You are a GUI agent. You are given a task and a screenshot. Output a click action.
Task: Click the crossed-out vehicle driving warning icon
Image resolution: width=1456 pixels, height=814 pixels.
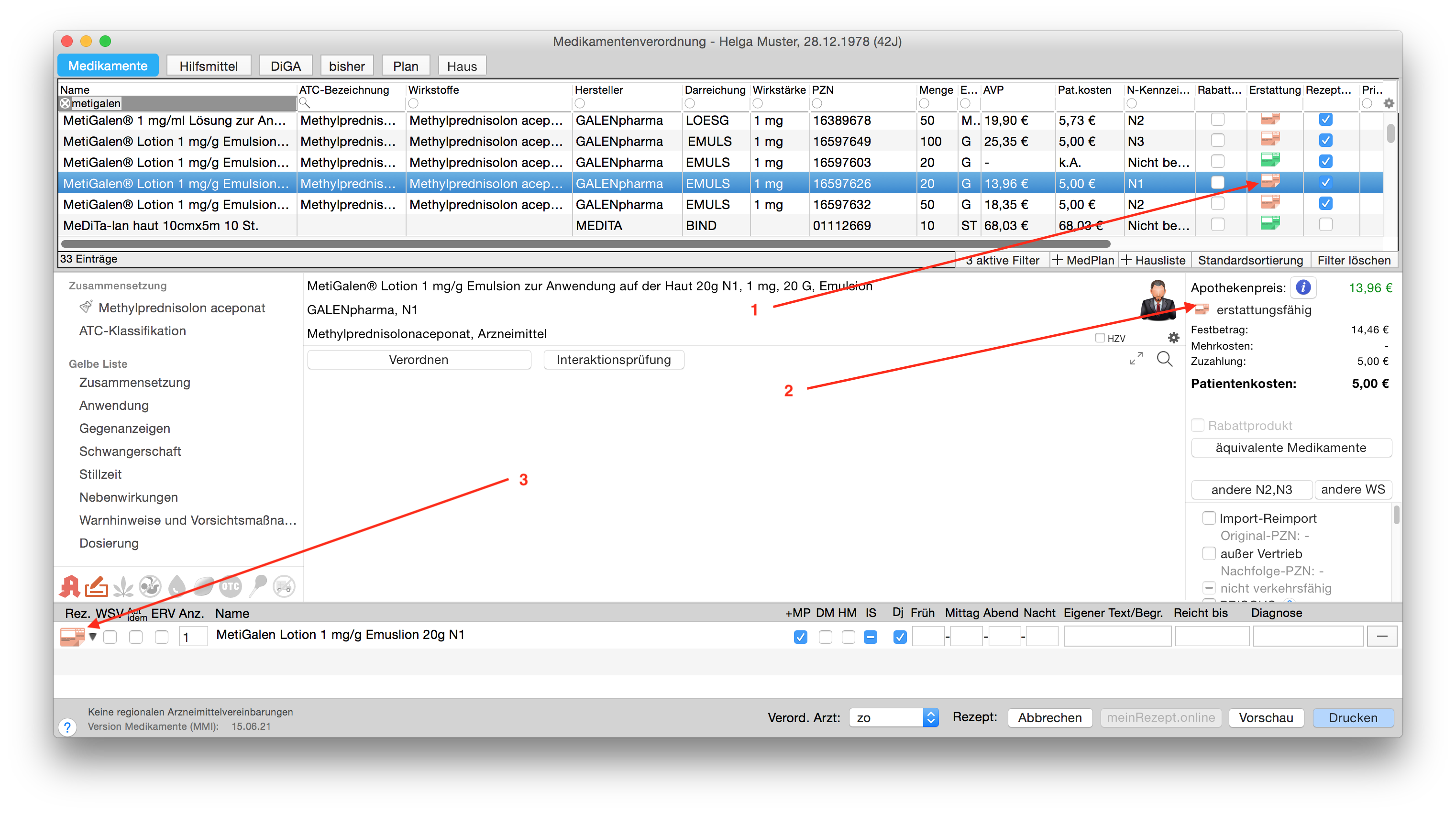click(284, 586)
